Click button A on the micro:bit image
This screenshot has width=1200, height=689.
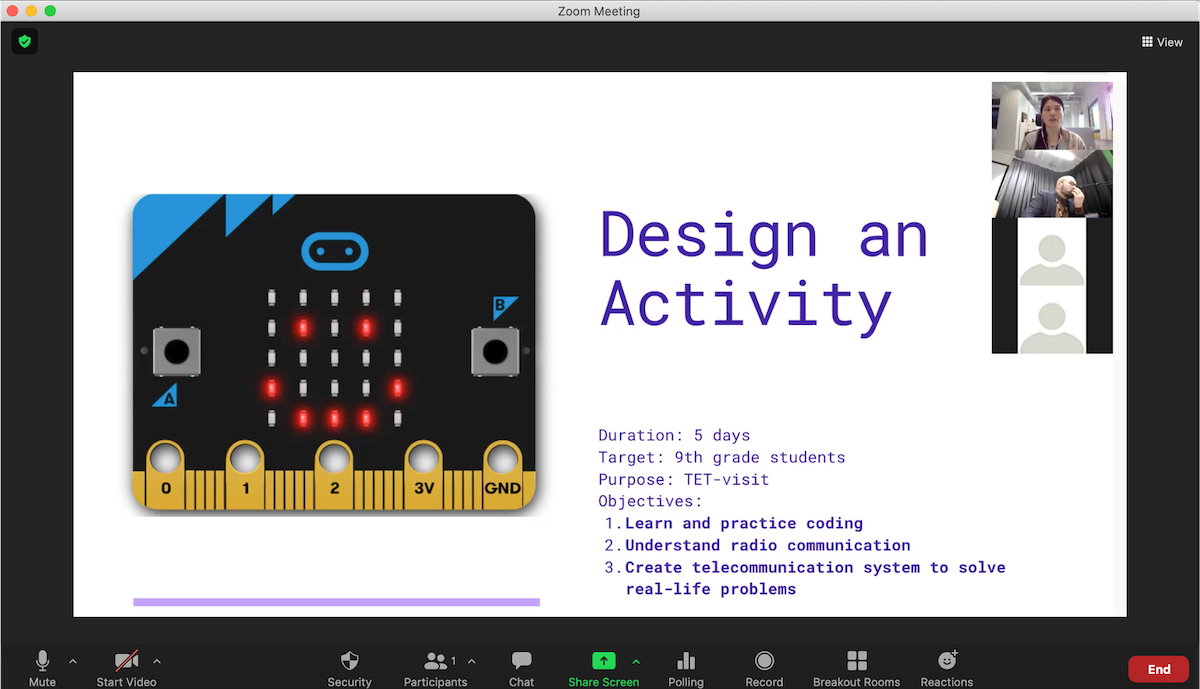pyautogui.click(x=177, y=351)
